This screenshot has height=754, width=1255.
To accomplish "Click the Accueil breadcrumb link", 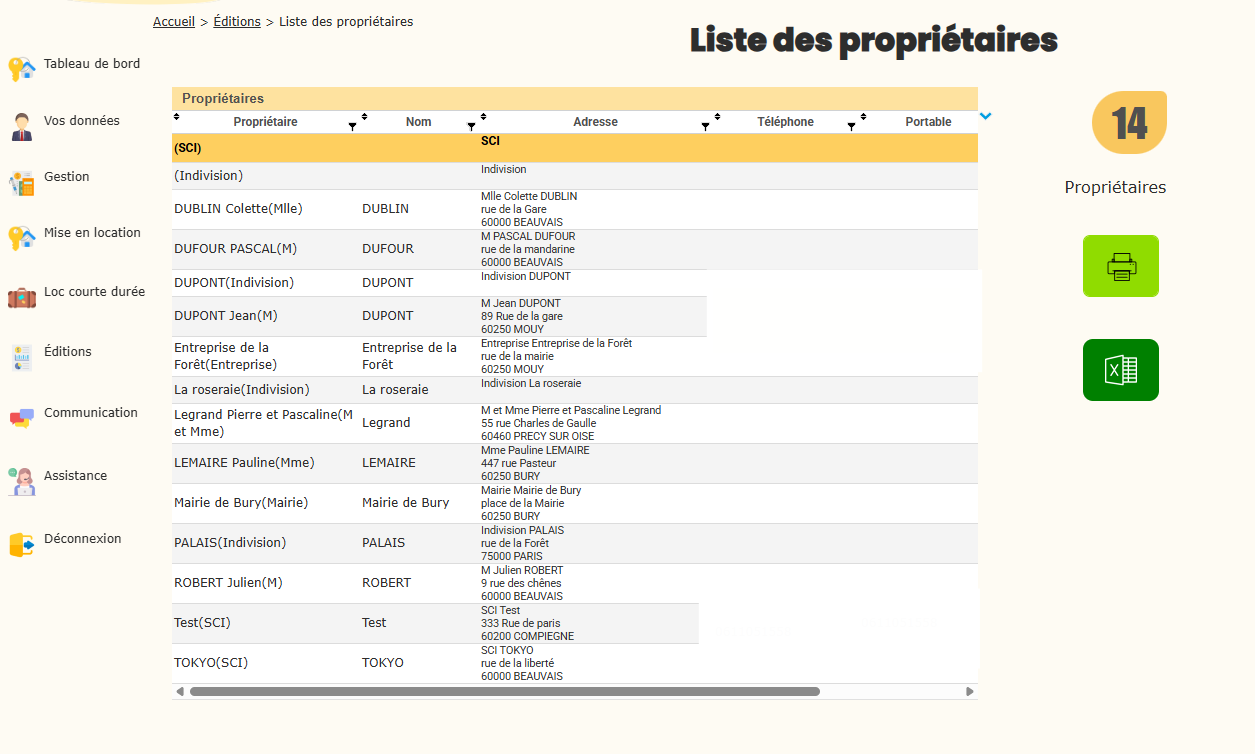I will pos(174,22).
